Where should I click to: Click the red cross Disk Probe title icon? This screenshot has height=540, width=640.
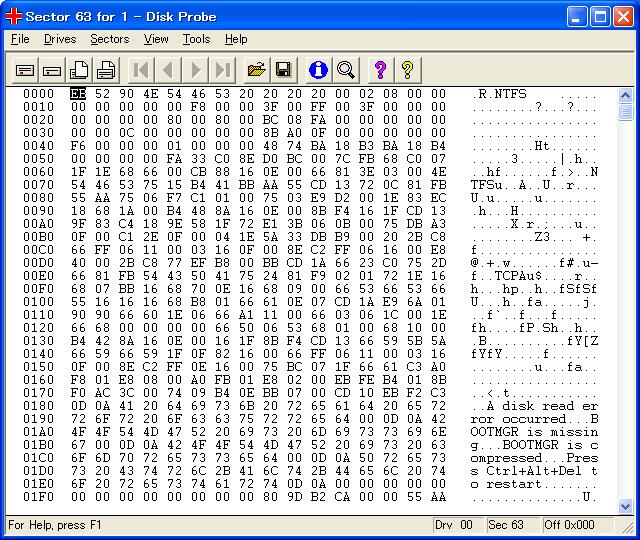[13, 16]
